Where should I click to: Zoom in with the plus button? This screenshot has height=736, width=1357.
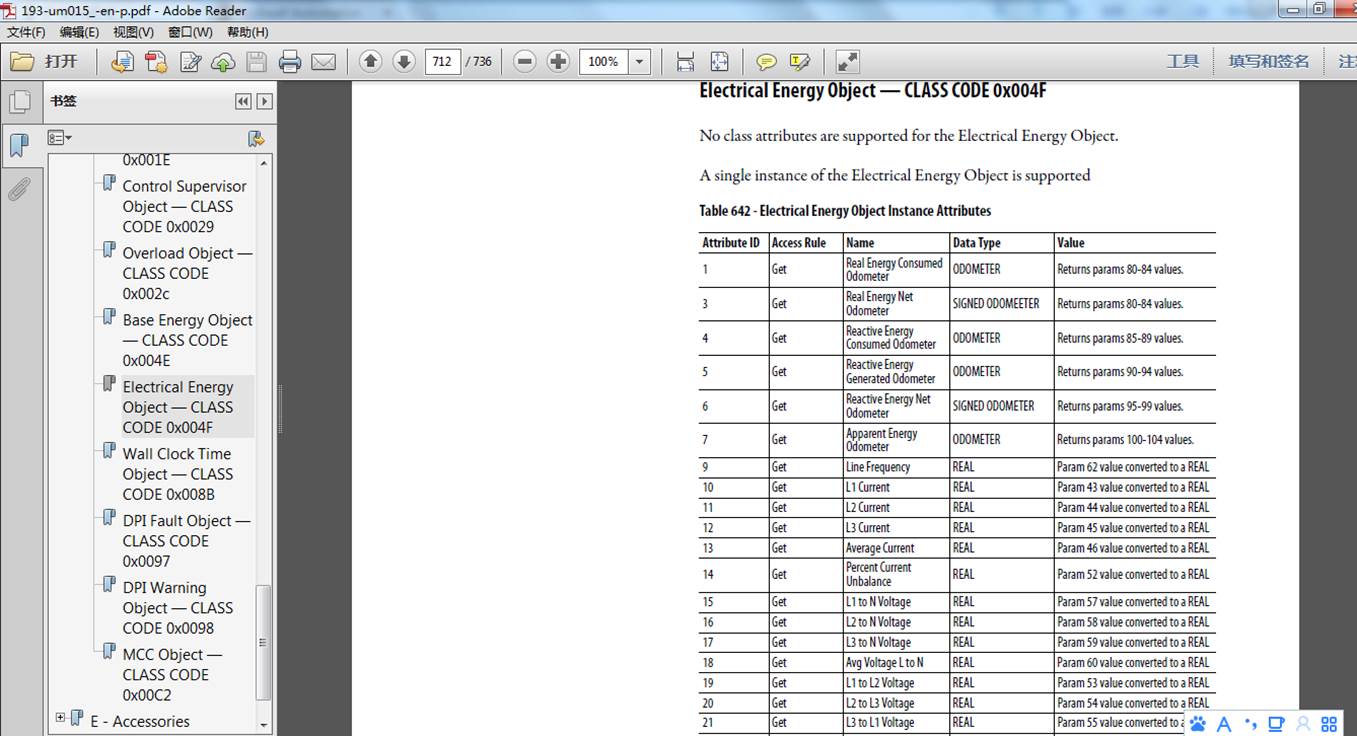558,61
